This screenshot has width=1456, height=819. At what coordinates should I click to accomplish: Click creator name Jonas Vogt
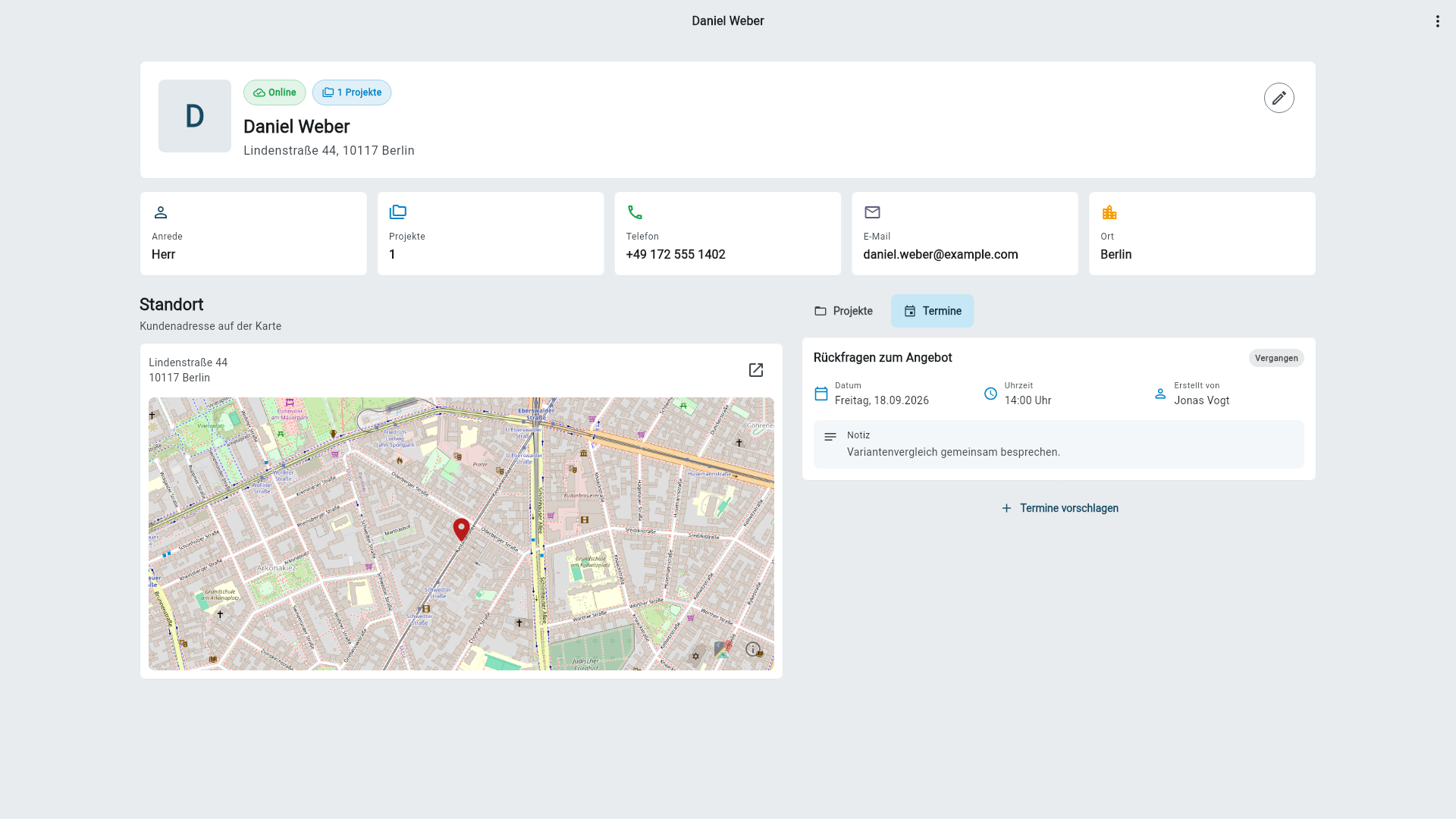coord(1201,400)
